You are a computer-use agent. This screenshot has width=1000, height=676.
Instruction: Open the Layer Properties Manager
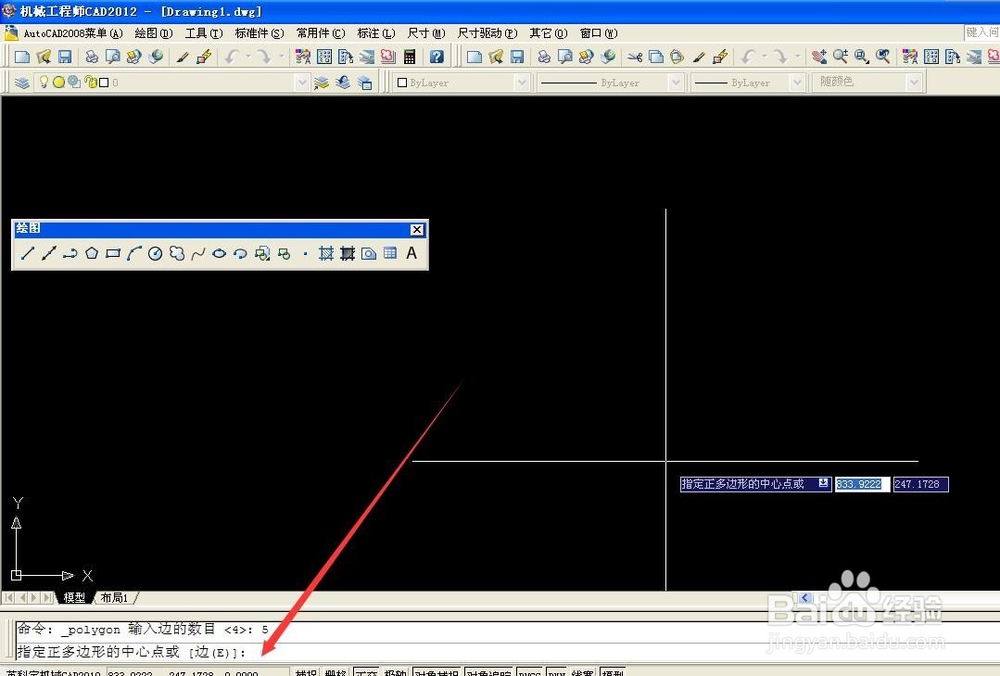pyautogui.click(x=22, y=82)
